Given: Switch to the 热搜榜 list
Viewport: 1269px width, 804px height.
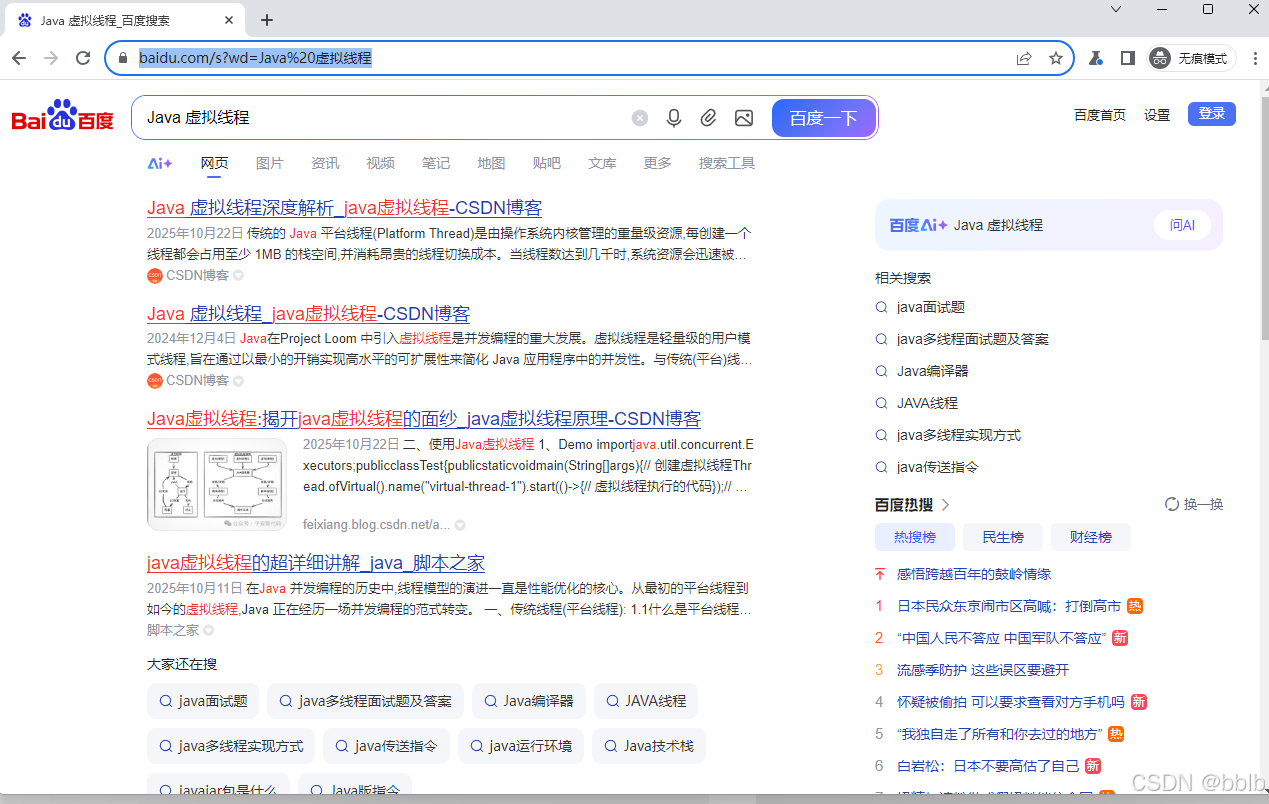Looking at the screenshot, I should (914, 536).
